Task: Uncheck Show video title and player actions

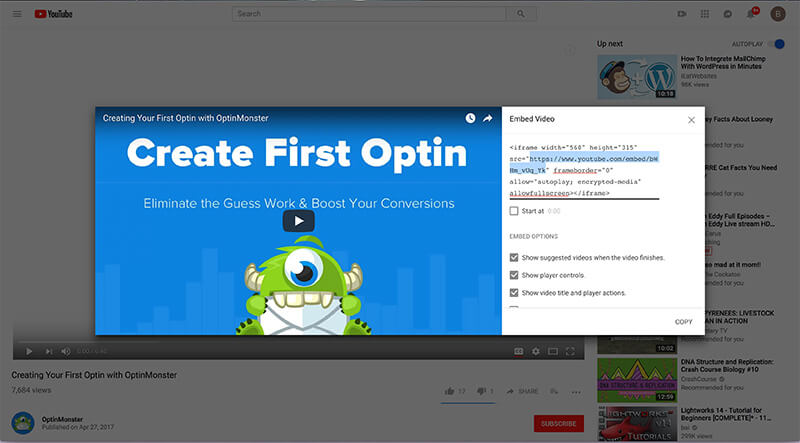Action: tap(514, 292)
